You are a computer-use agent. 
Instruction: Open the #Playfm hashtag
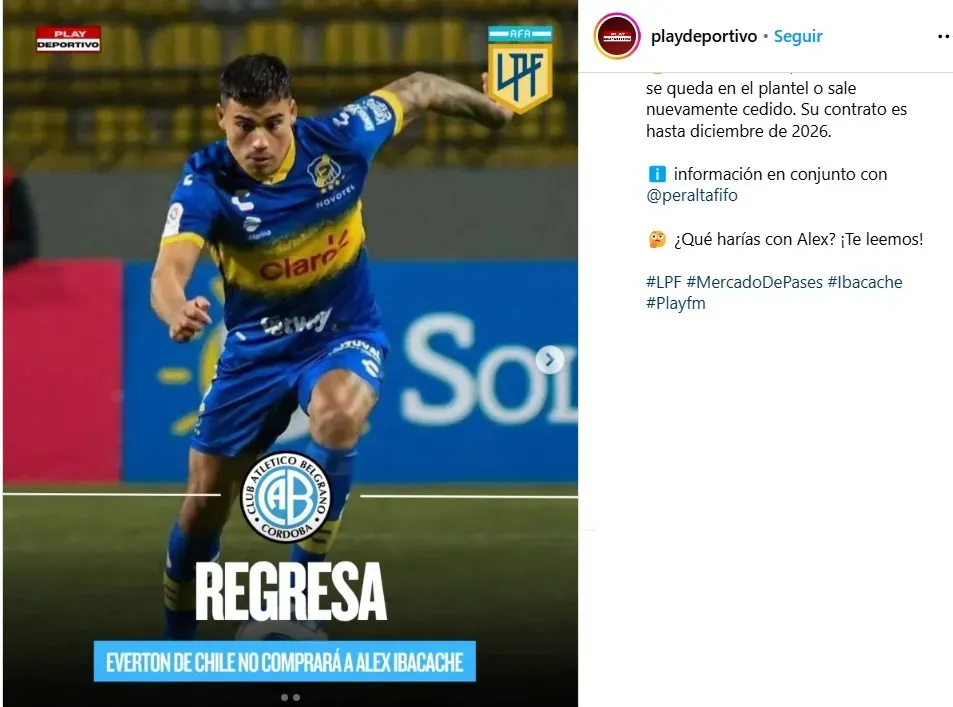675,303
